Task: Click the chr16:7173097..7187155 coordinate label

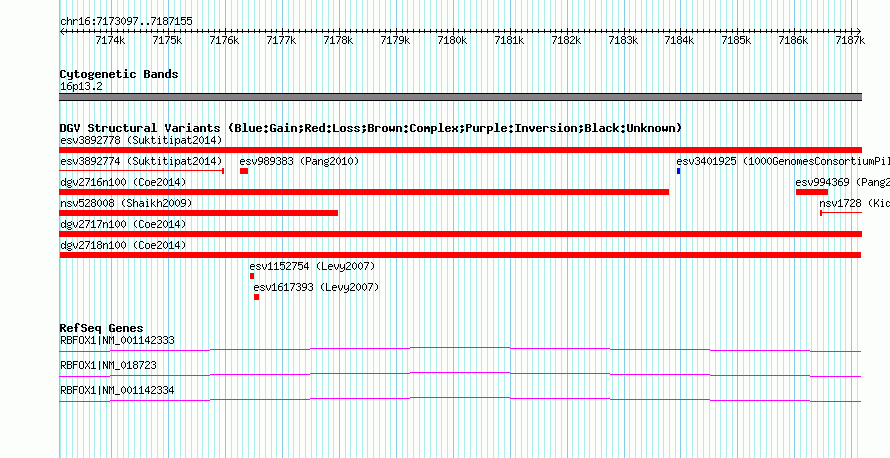Action: tap(126, 22)
